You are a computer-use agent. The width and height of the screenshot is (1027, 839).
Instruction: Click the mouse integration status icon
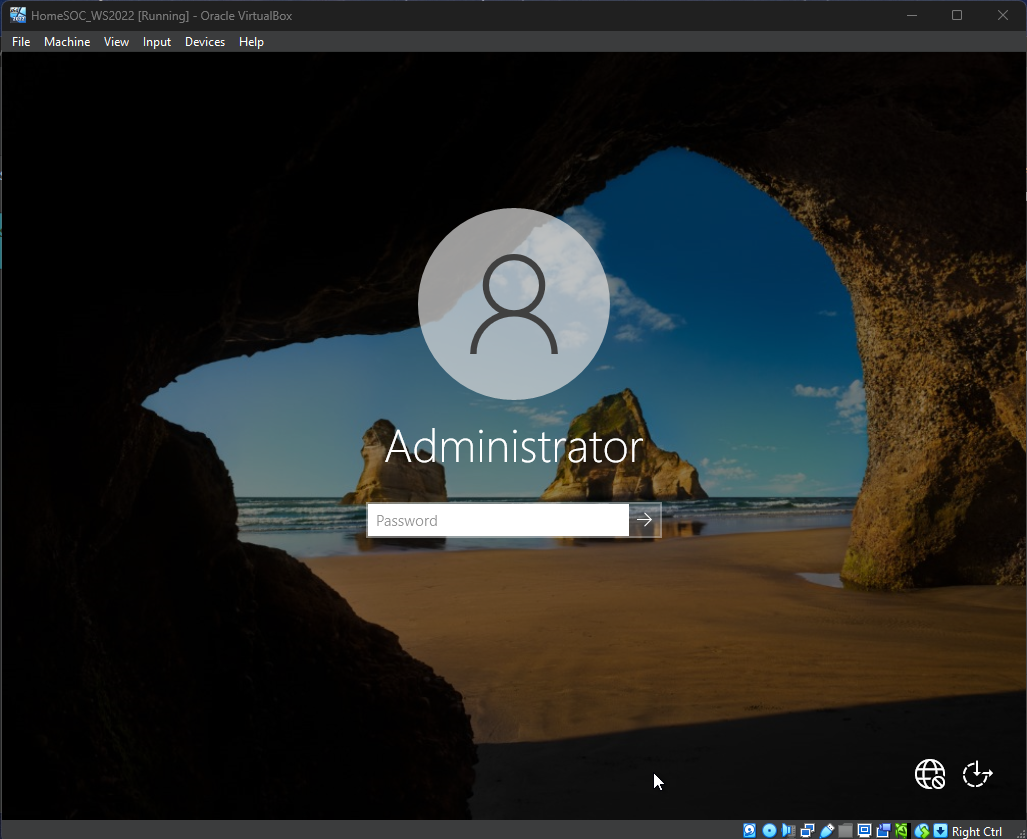click(921, 830)
